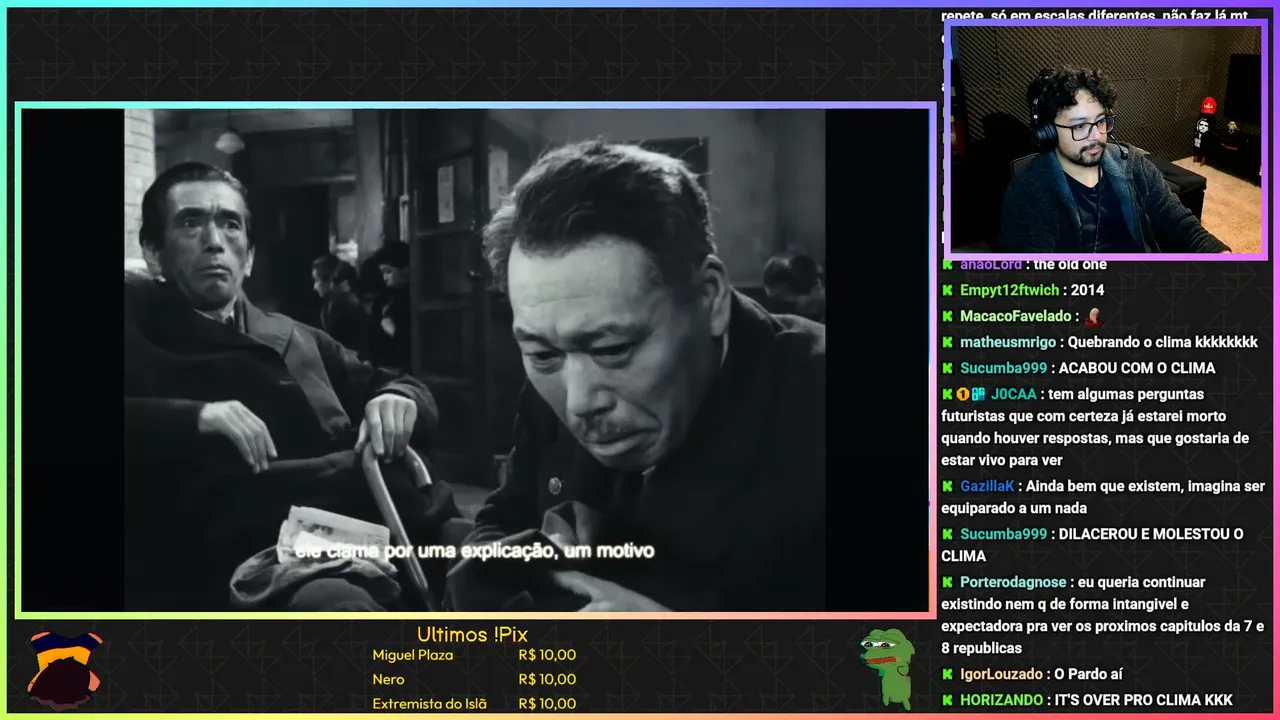Click the orange numbered badge next to J0CAA
The image size is (1280, 720).
[963, 394]
